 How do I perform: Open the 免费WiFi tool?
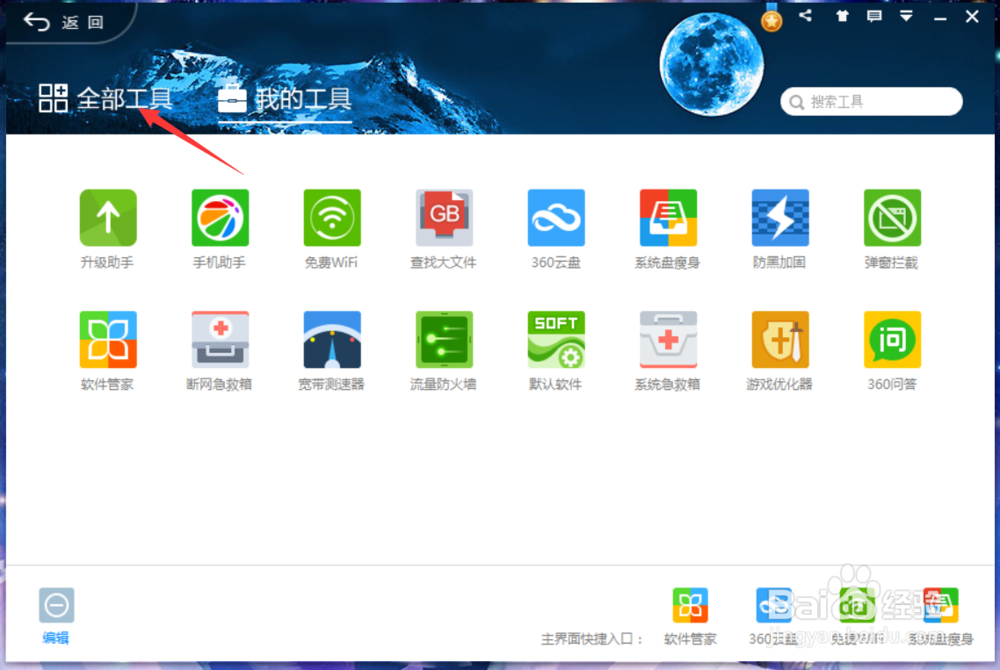332,217
